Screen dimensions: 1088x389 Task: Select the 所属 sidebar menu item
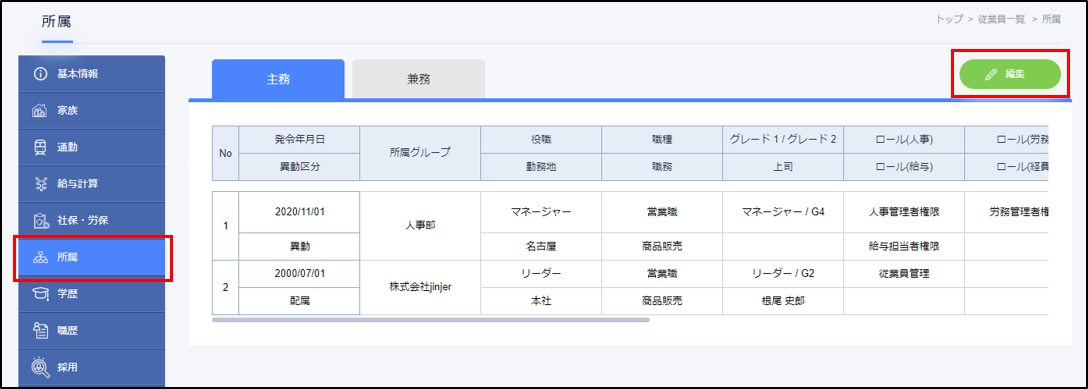point(92,257)
